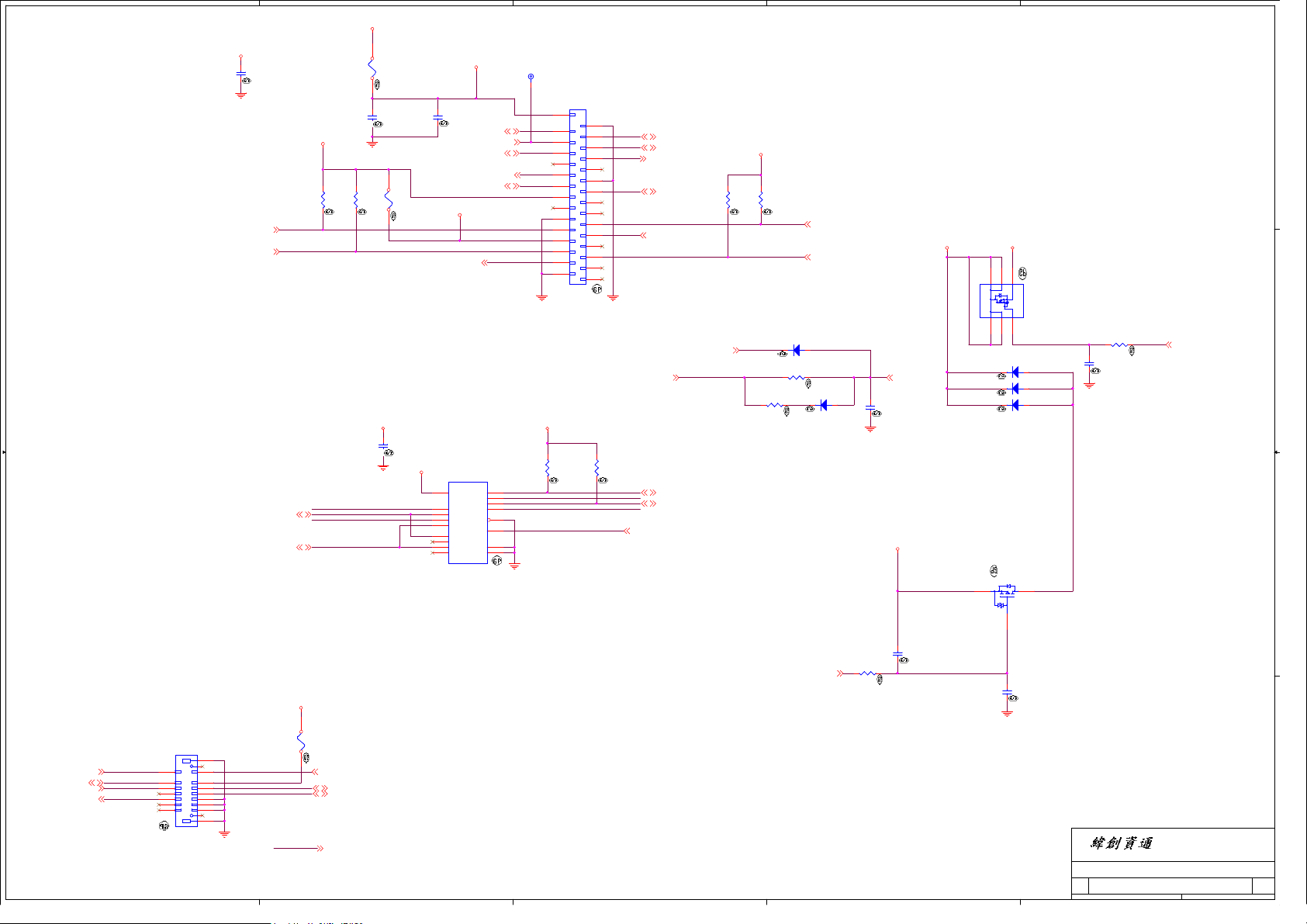Select the blue circular test point symbol
The height and width of the screenshot is (924, 1307).
[x=531, y=77]
